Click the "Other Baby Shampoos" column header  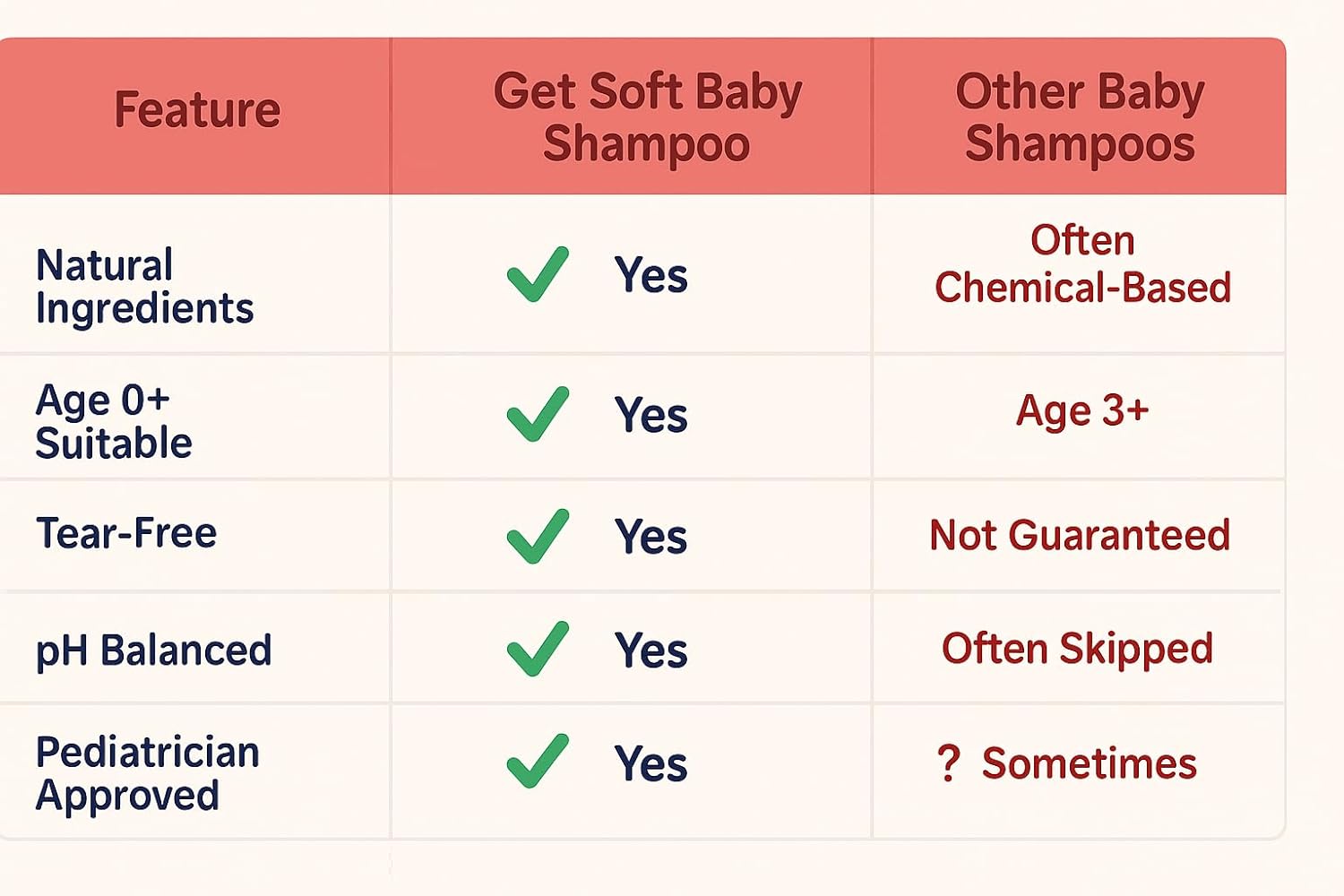[1080, 117]
